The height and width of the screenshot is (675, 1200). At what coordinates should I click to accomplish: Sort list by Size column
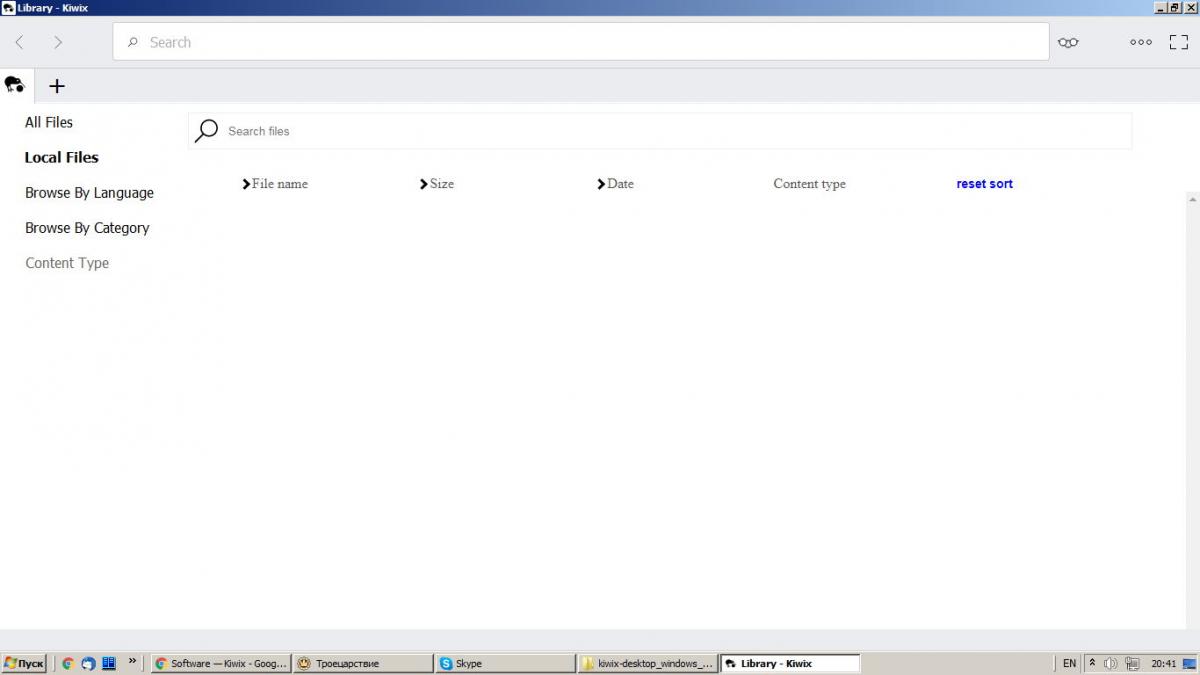point(437,184)
